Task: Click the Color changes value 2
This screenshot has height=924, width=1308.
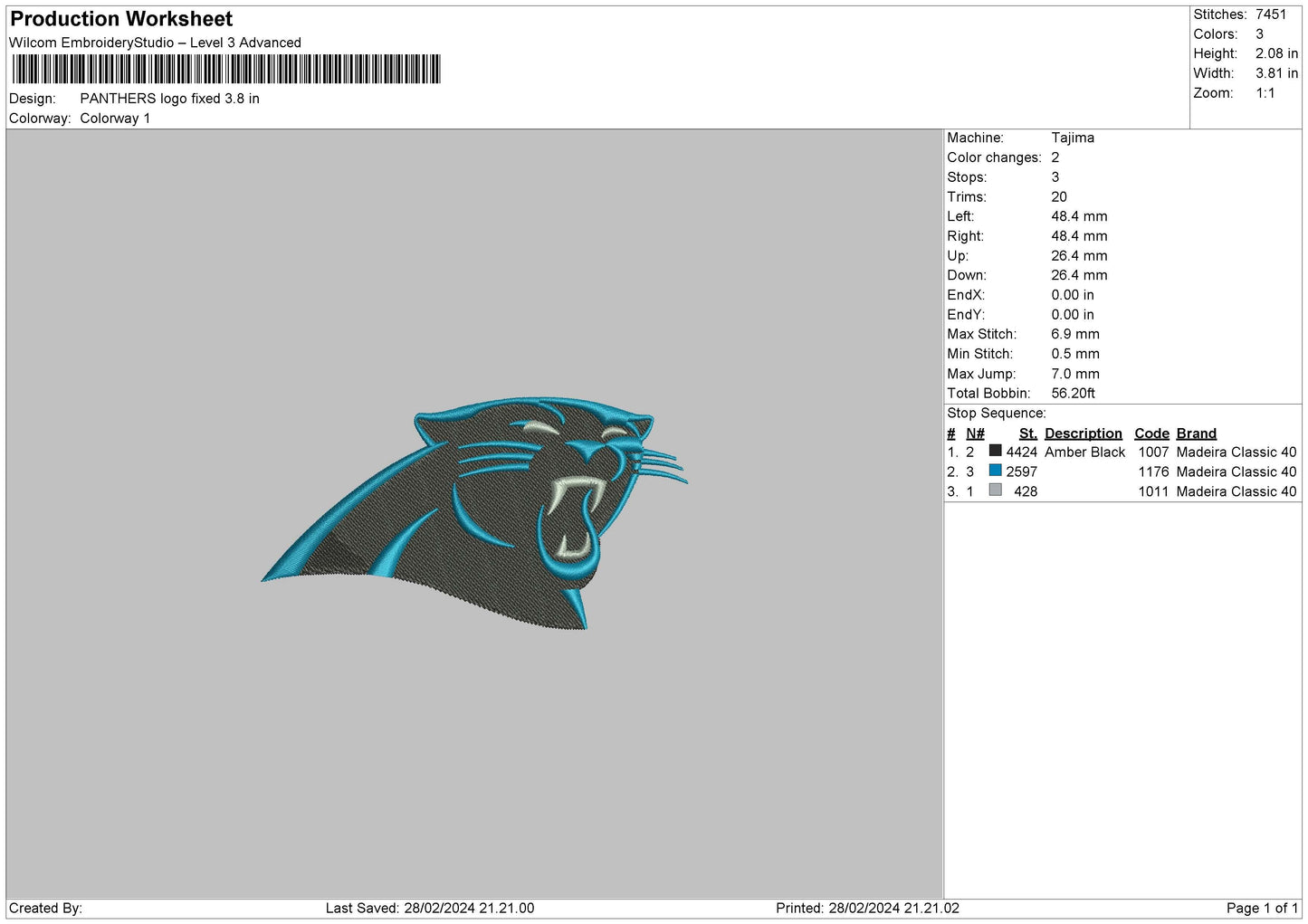Action: pos(1055,157)
